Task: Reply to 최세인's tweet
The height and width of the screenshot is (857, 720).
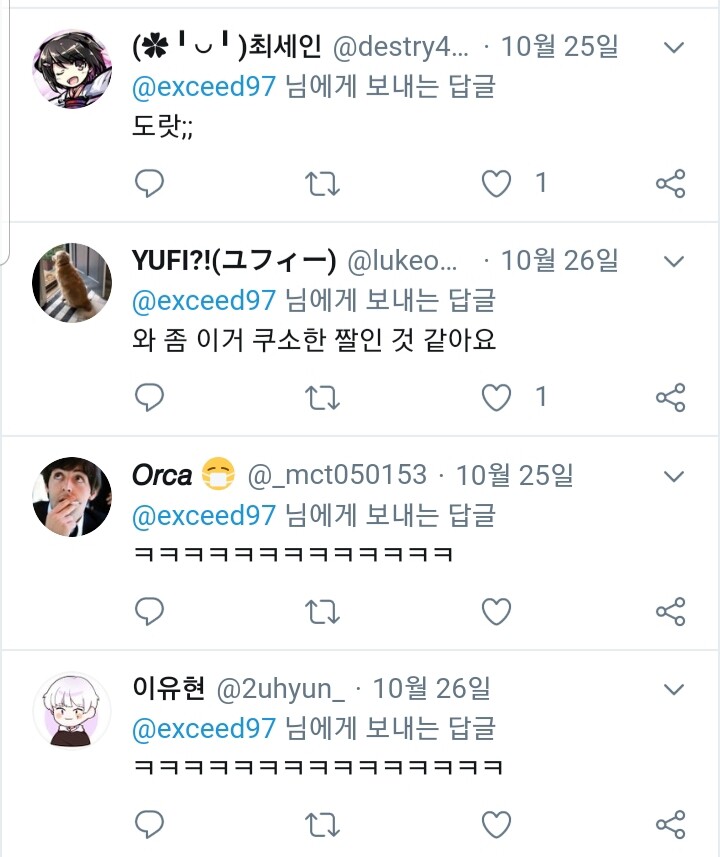Action: pyautogui.click(x=149, y=183)
